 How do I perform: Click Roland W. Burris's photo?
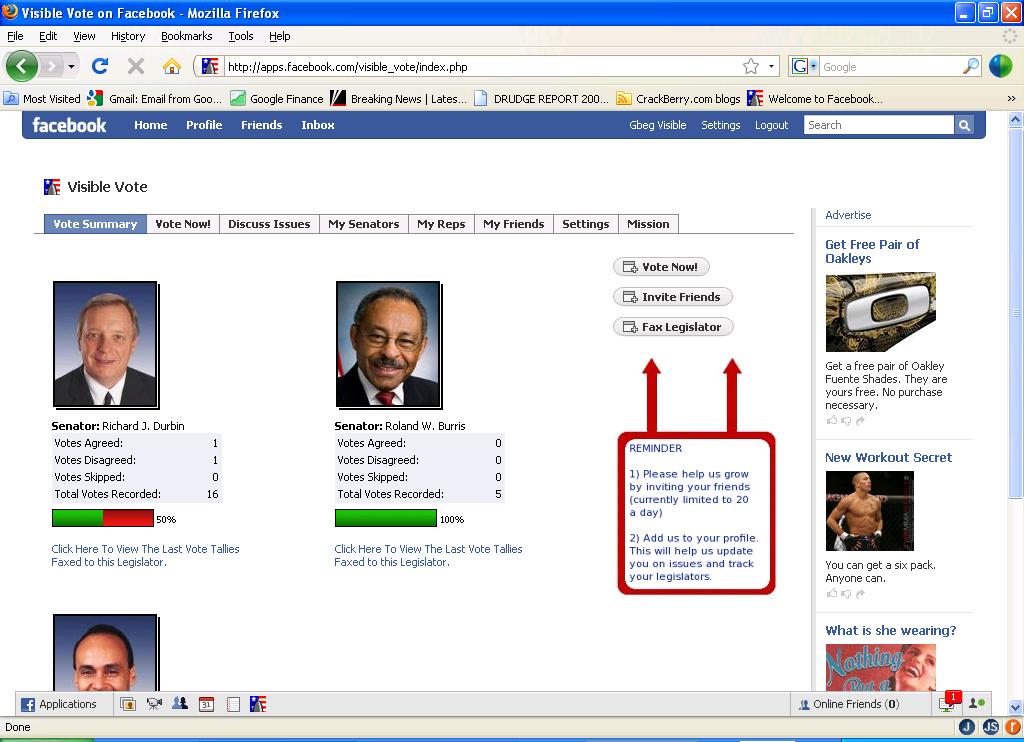pyautogui.click(x=388, y=344)
